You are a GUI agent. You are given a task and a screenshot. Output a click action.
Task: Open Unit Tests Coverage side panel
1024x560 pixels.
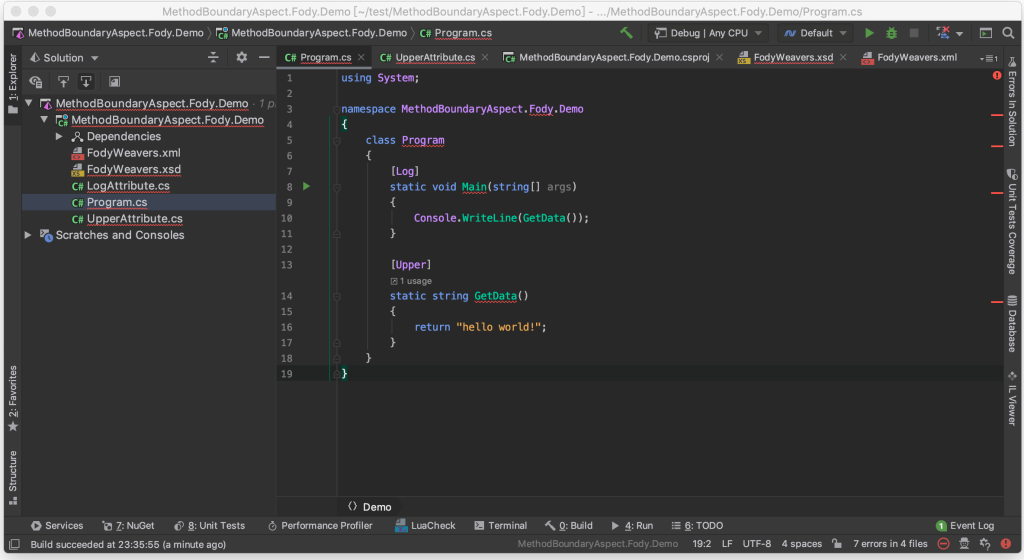pos(1012,222)
